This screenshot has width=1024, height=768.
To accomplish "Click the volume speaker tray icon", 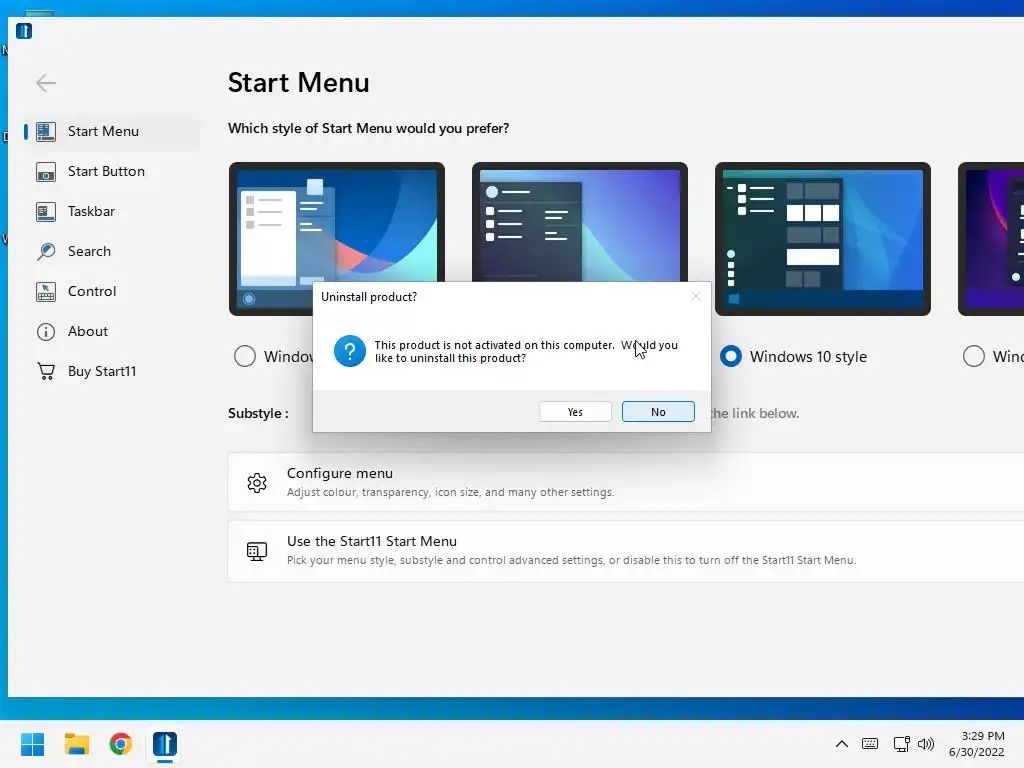I will point(926,744).
